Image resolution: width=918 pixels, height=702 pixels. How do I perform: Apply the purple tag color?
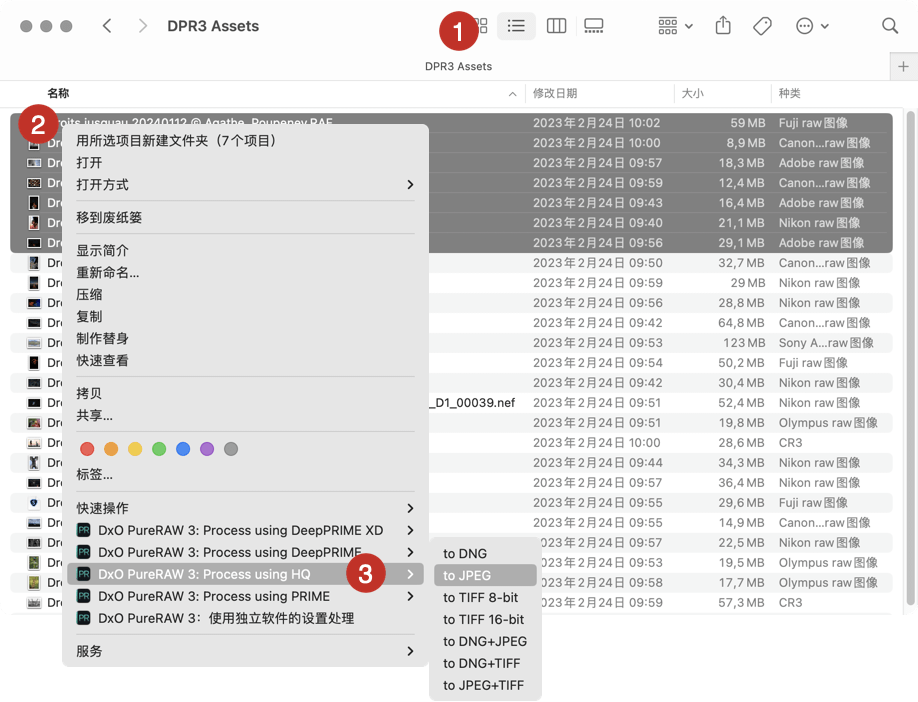tap(207, 449)
